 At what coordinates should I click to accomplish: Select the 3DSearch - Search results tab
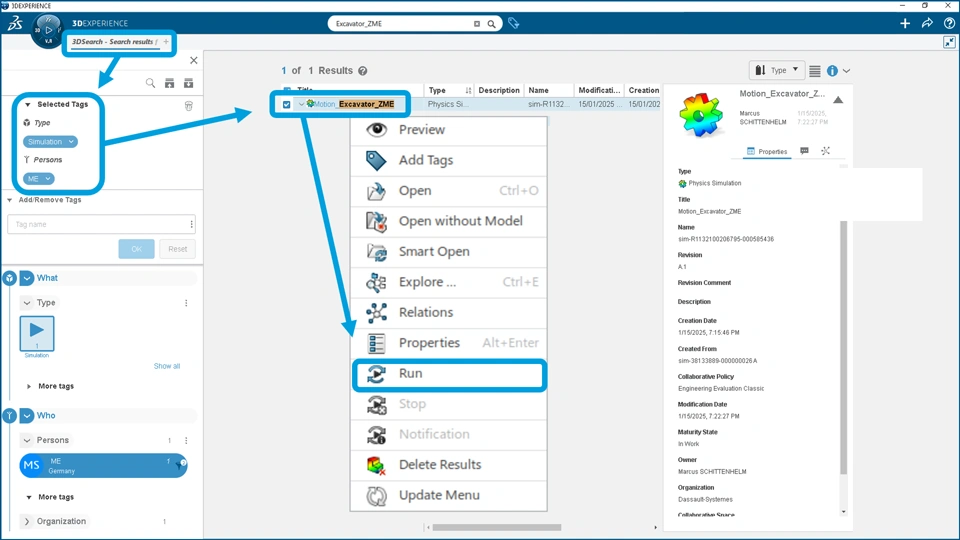(112, 42)
